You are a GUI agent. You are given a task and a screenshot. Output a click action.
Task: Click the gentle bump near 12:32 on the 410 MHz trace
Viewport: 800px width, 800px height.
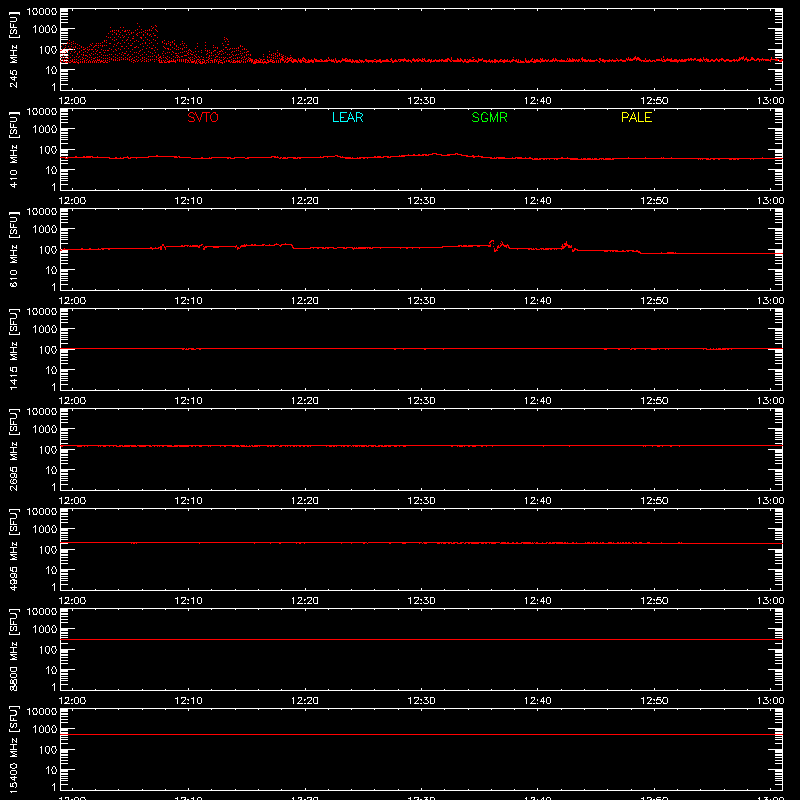444,154
